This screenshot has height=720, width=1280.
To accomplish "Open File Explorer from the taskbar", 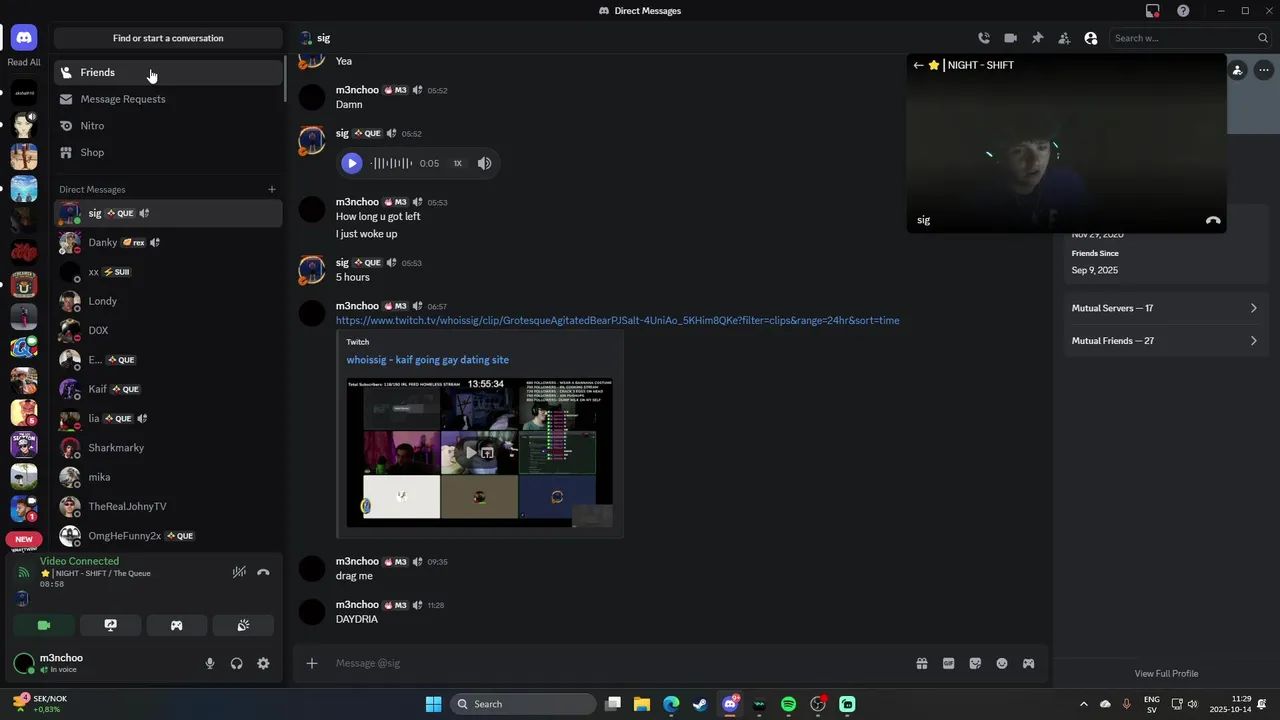I will point(642,704).
